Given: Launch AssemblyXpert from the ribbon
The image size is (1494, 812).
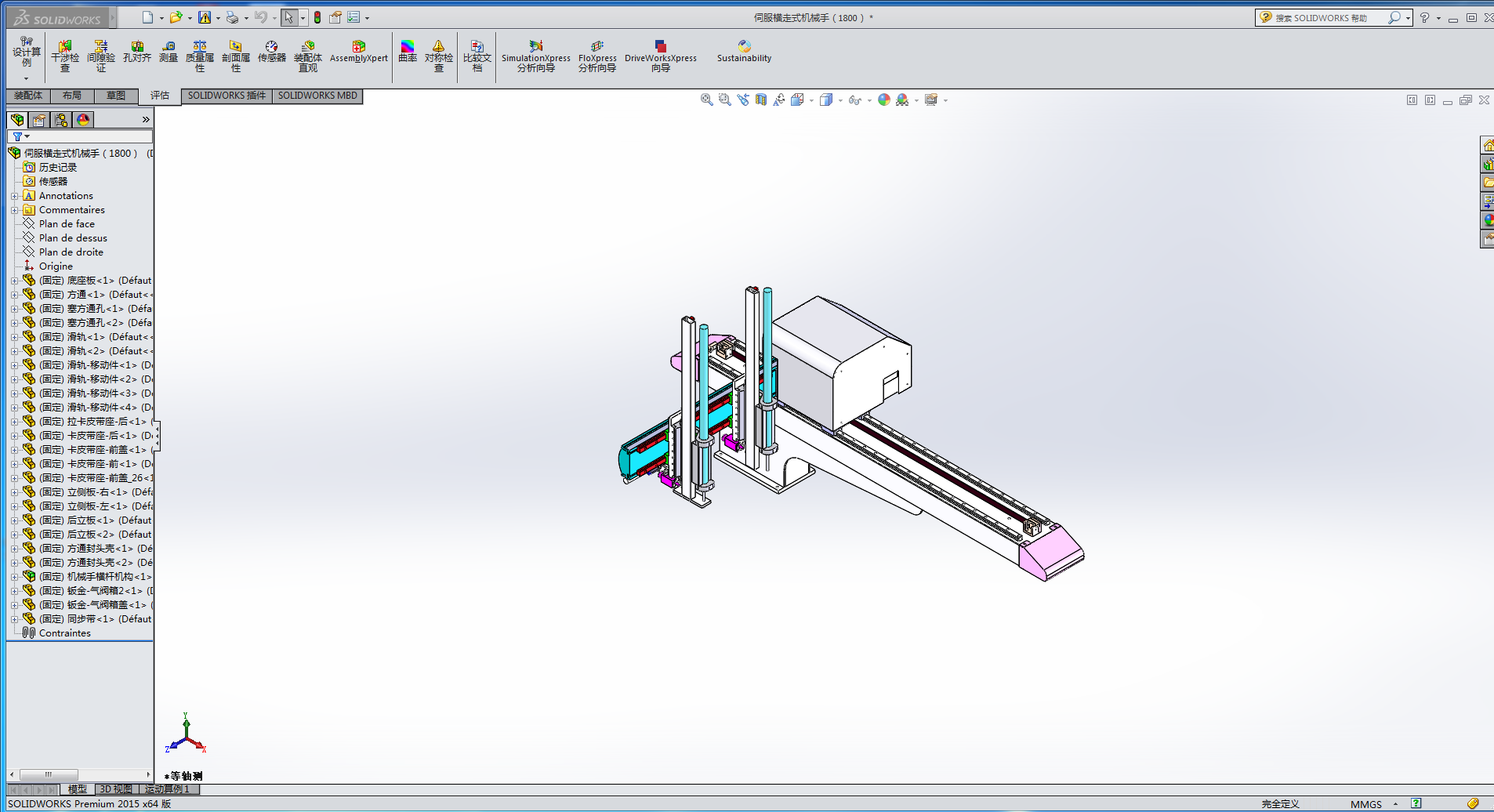Looking at the screenshot, I should coord(358,52).
